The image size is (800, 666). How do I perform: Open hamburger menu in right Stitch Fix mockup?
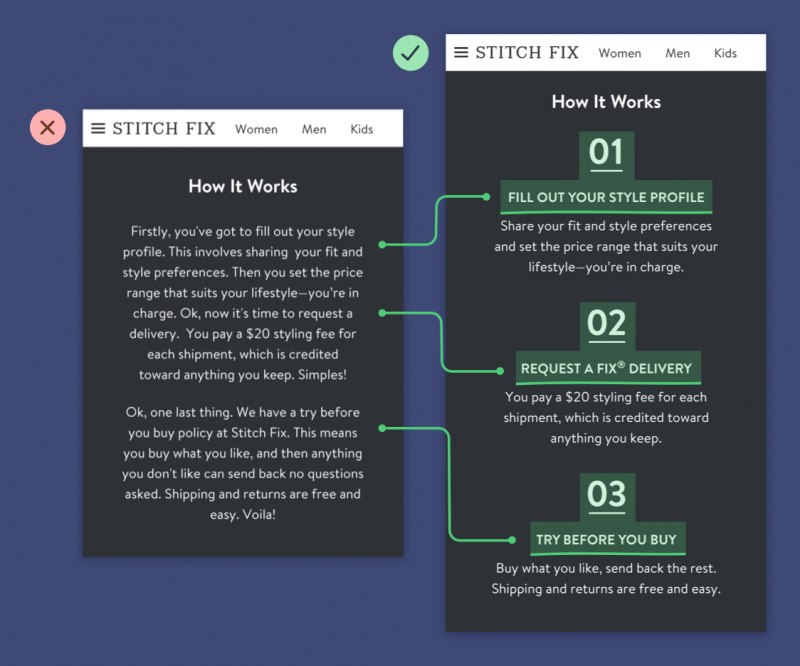pyautogui.click(x=461, y=52)
